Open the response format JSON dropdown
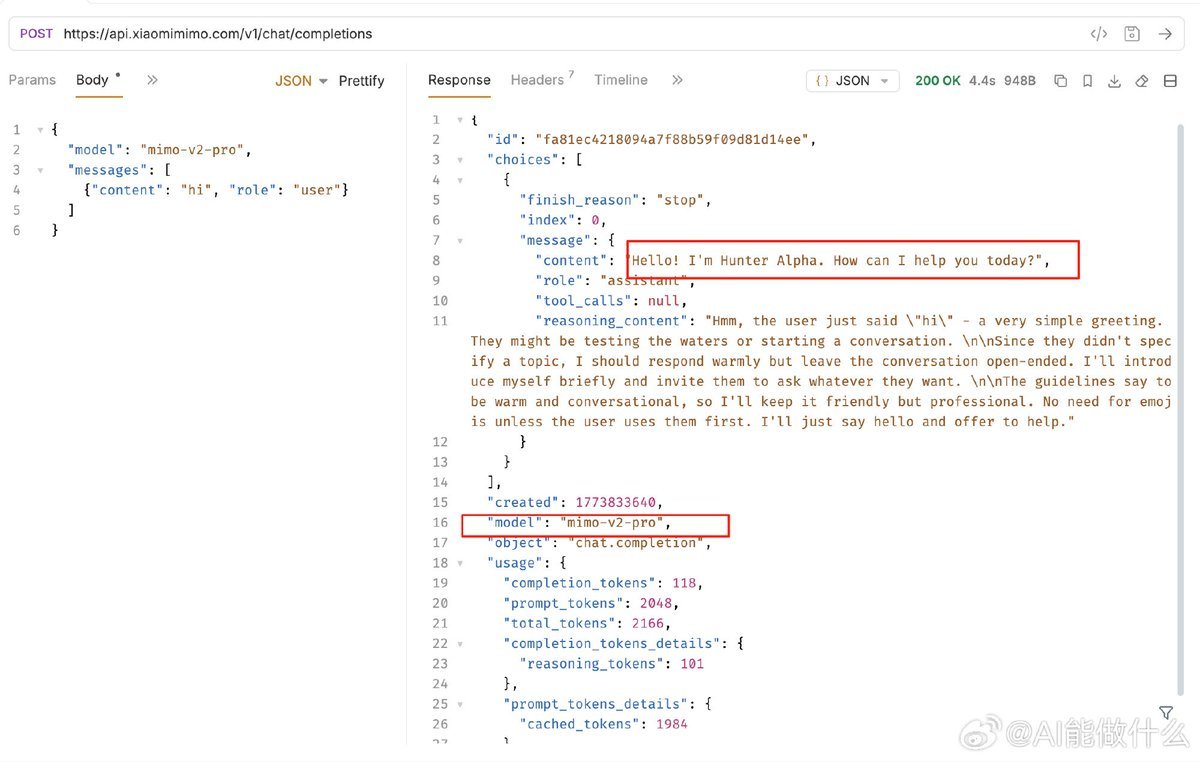The image size is (1200, 762). coord(853,81)
